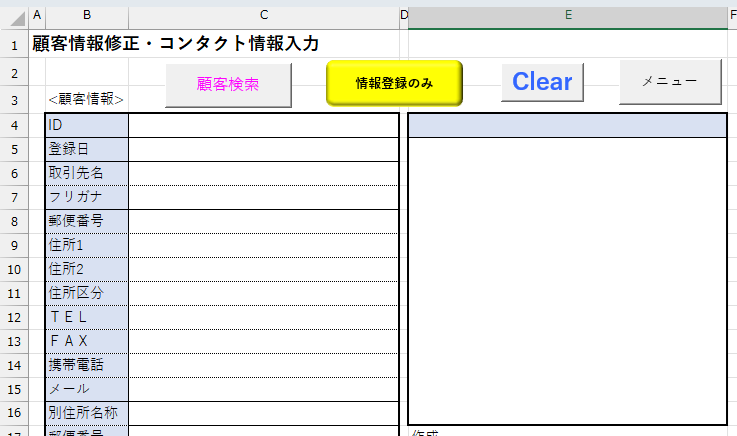737x436 pixels.
Task: Select the メール input cell
Action: pyautogui.click(x=262, y=389)
